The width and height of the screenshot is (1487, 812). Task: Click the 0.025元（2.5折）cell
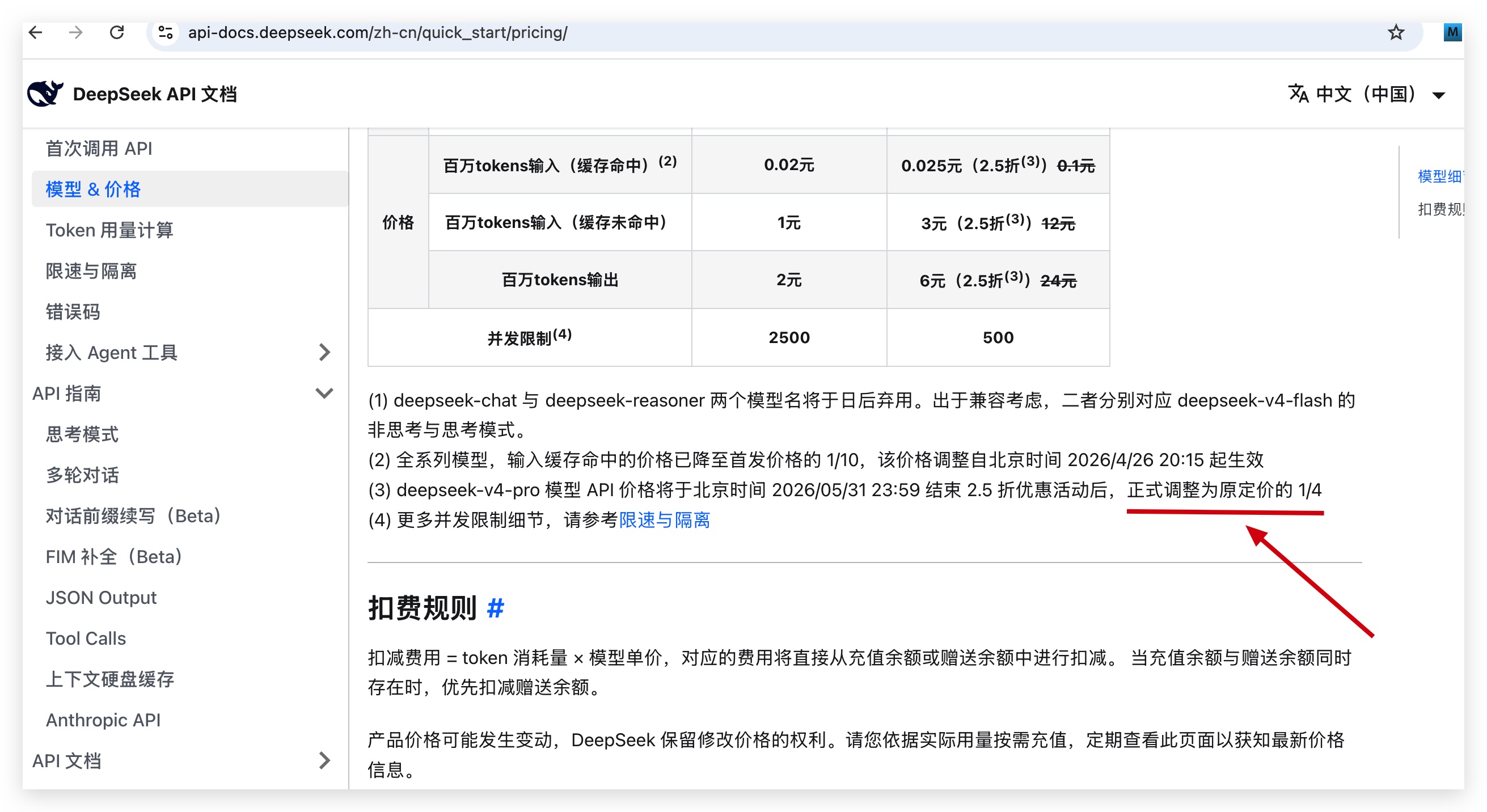coord(998,164)
